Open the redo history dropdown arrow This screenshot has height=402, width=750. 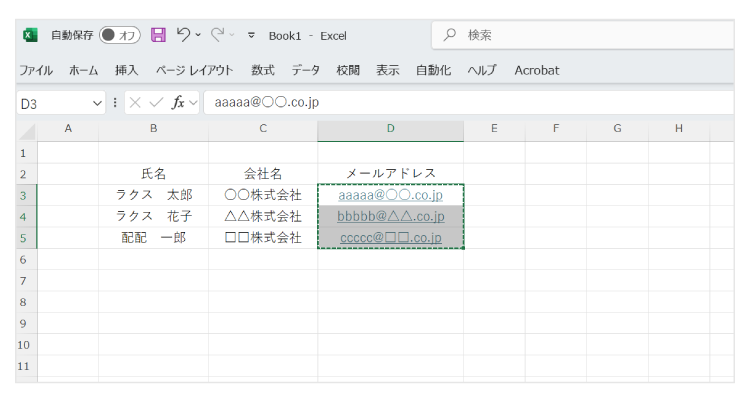pos(232,35)
